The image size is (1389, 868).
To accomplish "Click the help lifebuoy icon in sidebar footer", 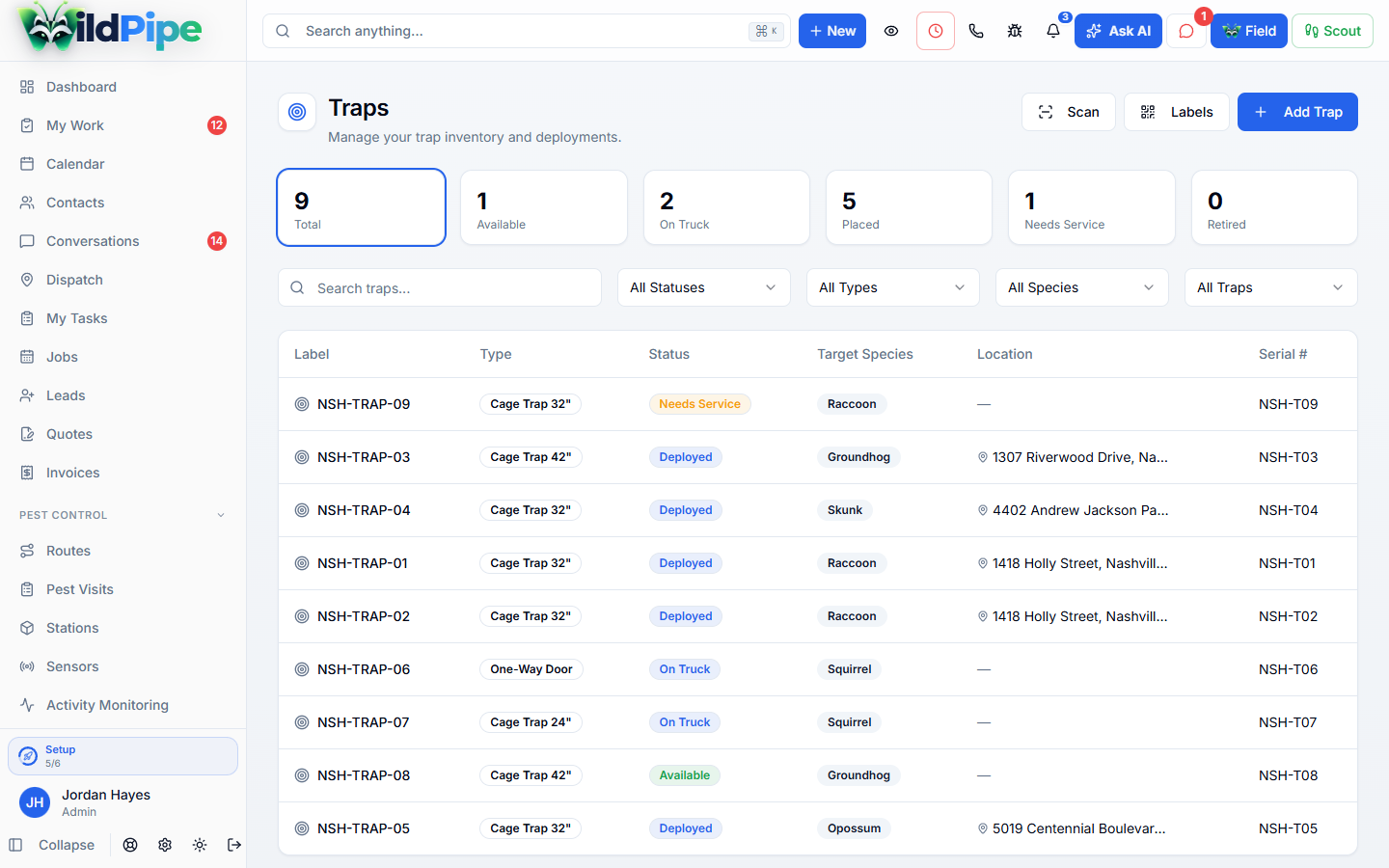I will click(x=130, y=845).
